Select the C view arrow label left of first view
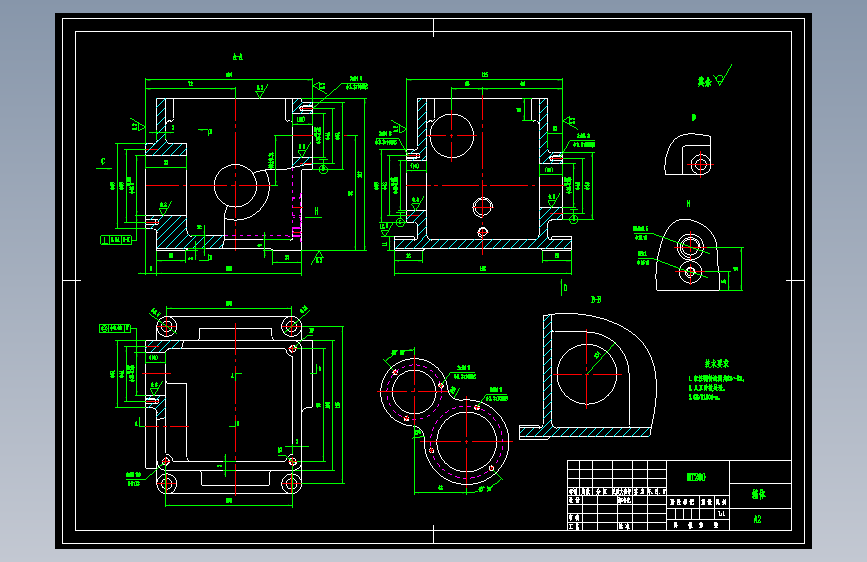 tap(103, 162)
